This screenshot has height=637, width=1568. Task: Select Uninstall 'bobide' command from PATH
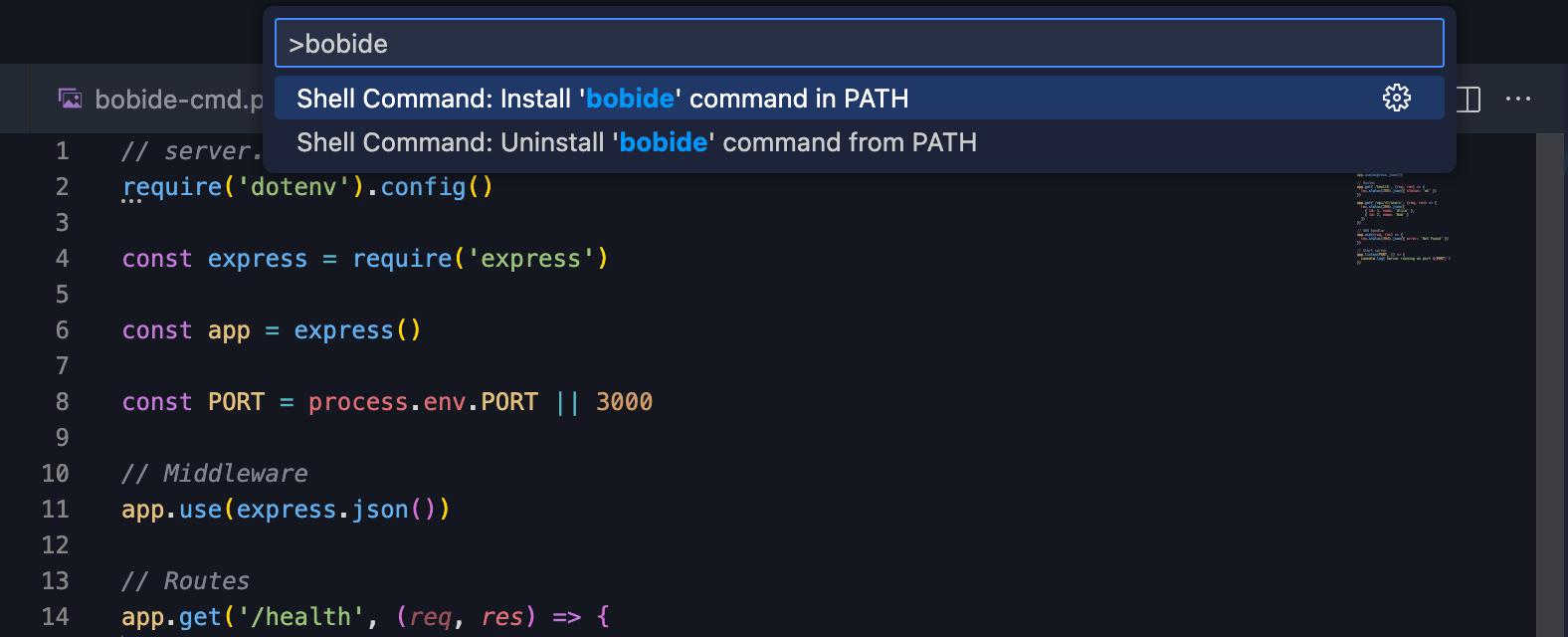click(x=636, y=142)
